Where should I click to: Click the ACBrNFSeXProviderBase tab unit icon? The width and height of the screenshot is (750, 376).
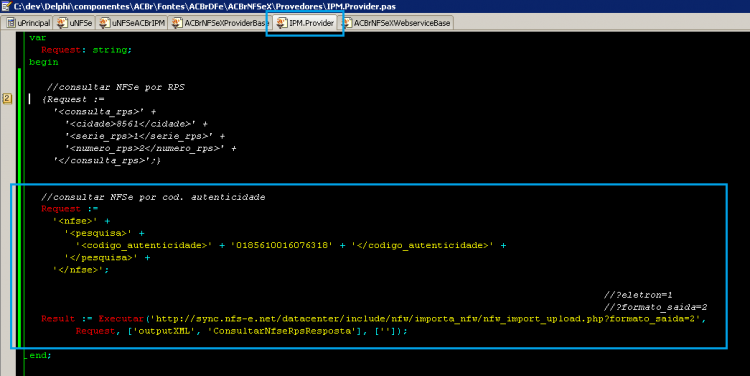tap(177, 23)
